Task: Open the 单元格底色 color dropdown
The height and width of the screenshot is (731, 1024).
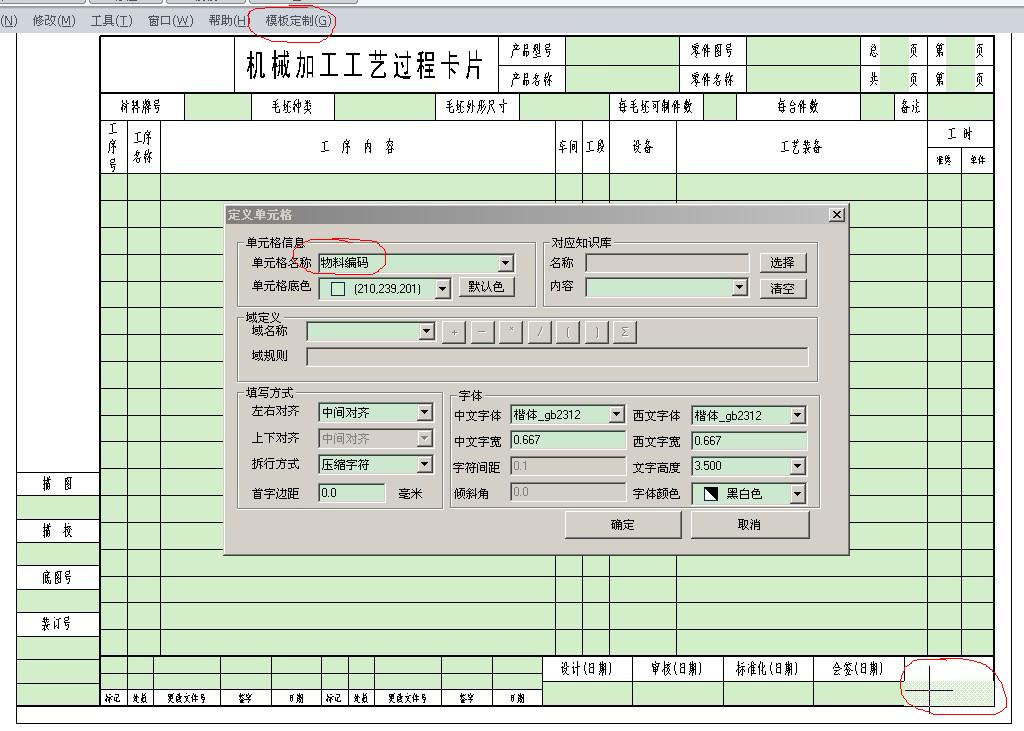Action: click(441, 288)
